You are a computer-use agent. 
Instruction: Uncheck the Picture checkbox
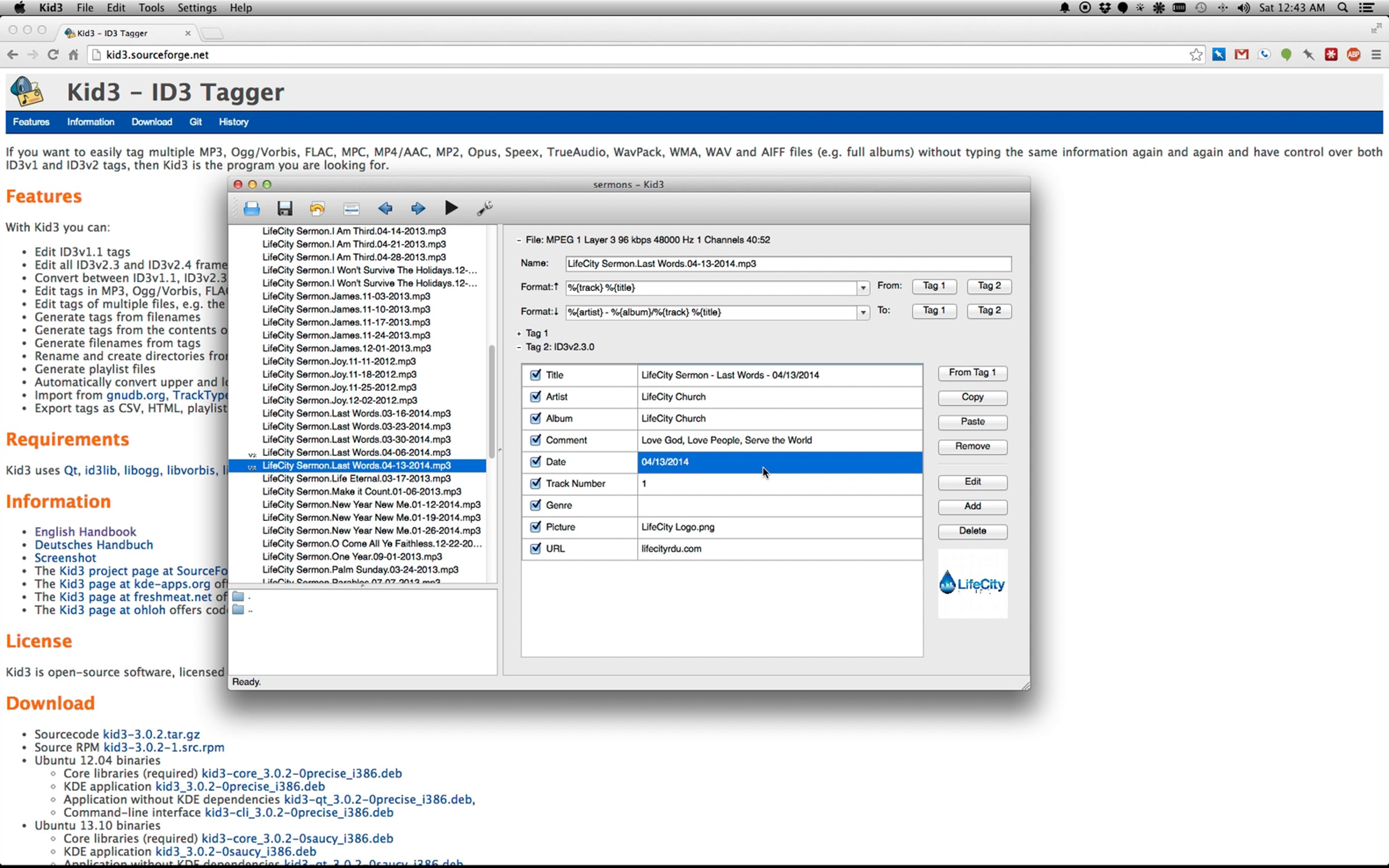535,527
